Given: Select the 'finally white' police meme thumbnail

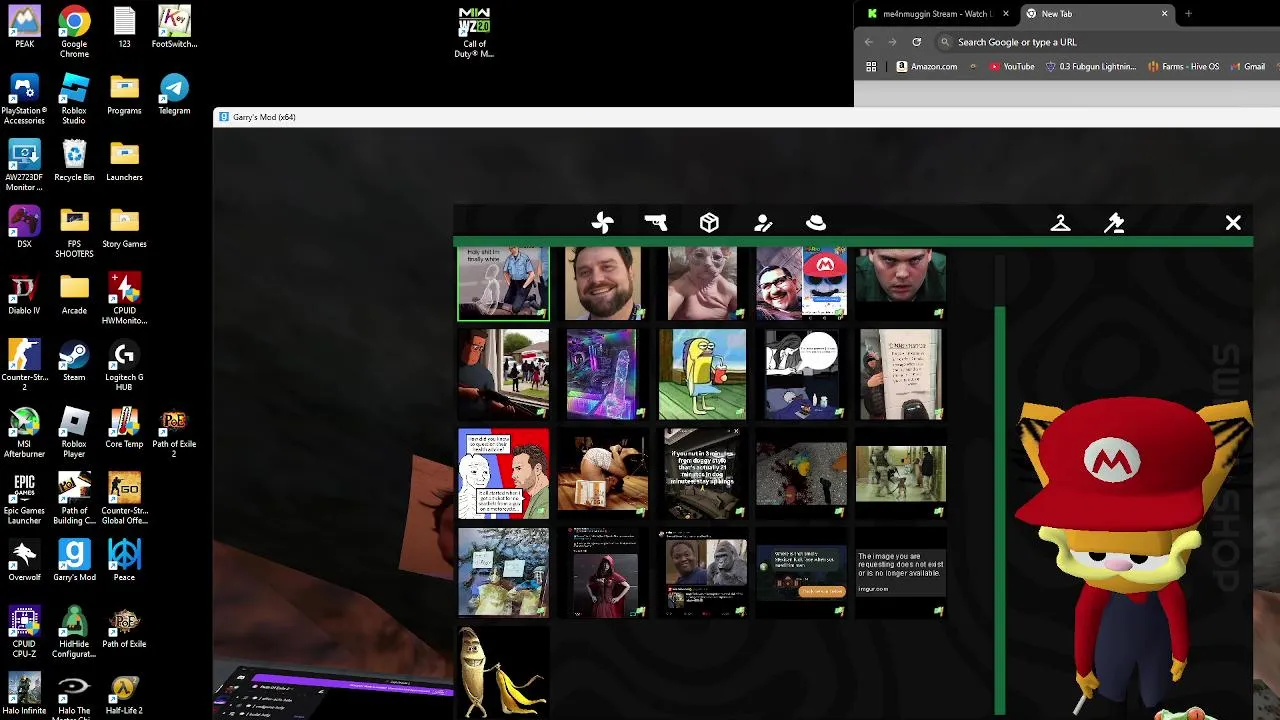Looking at the screenshot, I should [503, 284].
